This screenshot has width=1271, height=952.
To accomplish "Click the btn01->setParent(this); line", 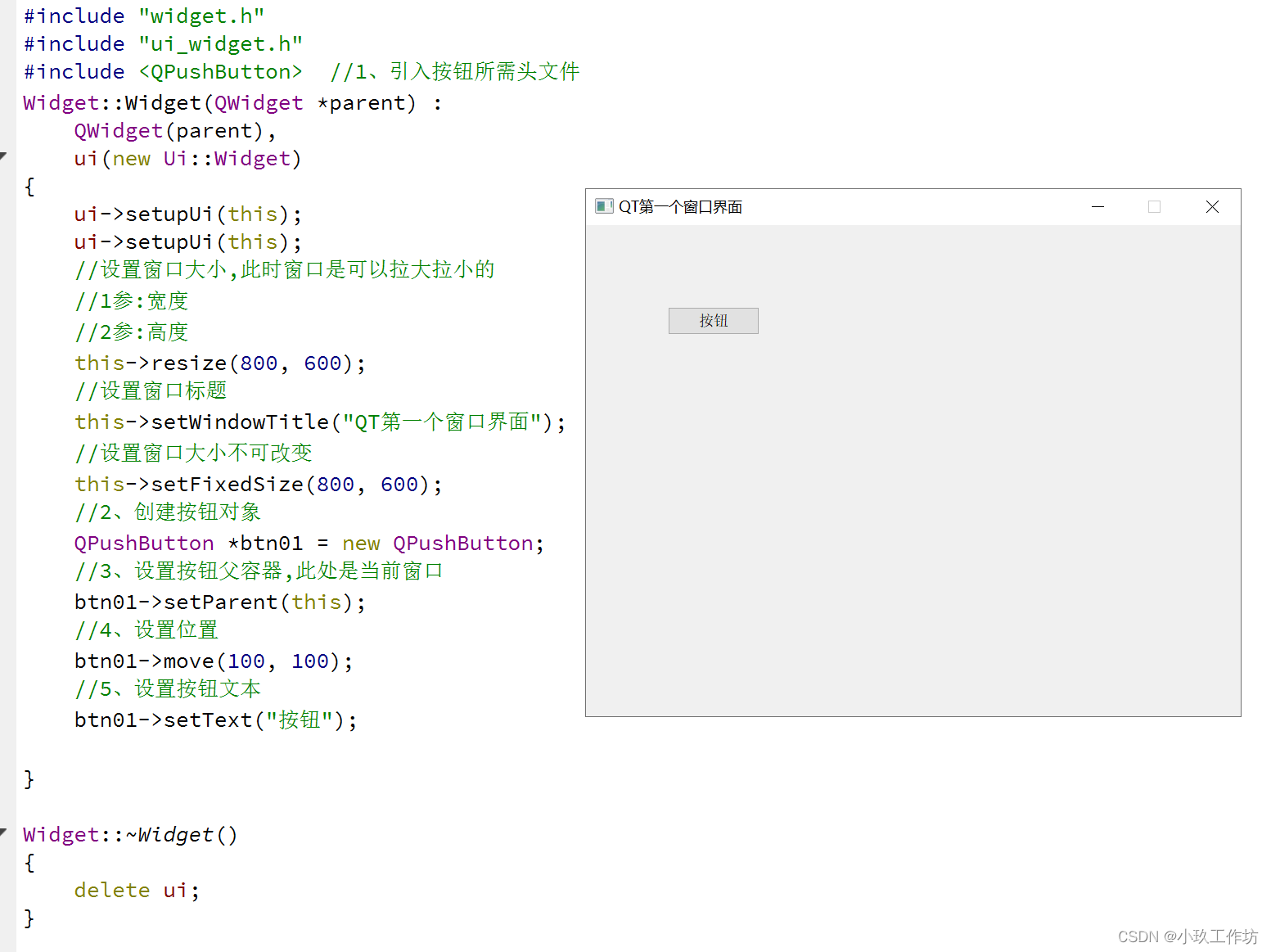I will (x=219, y=602).
